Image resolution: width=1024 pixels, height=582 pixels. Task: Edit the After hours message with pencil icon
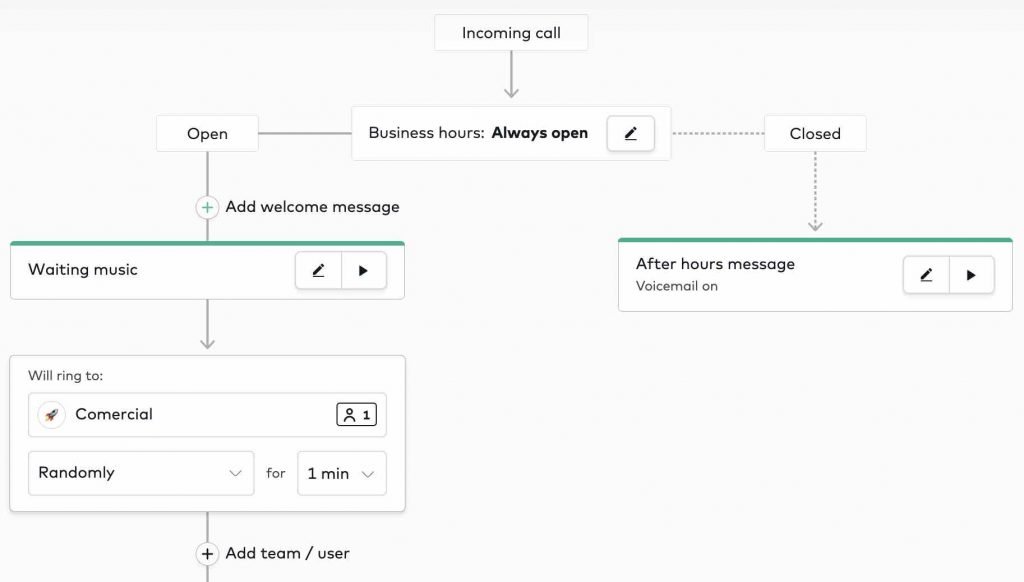coord(925,274)
